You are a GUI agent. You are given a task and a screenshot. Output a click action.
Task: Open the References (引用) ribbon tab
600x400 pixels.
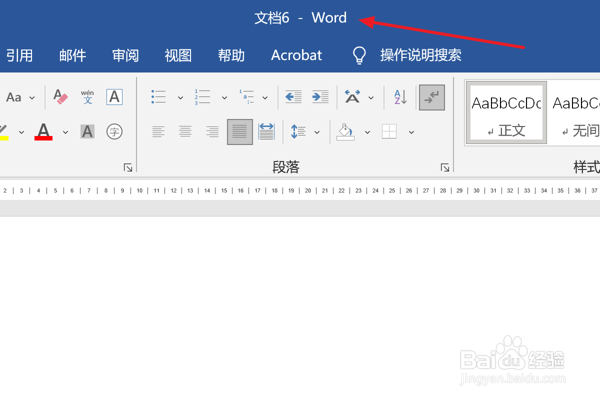19,56
